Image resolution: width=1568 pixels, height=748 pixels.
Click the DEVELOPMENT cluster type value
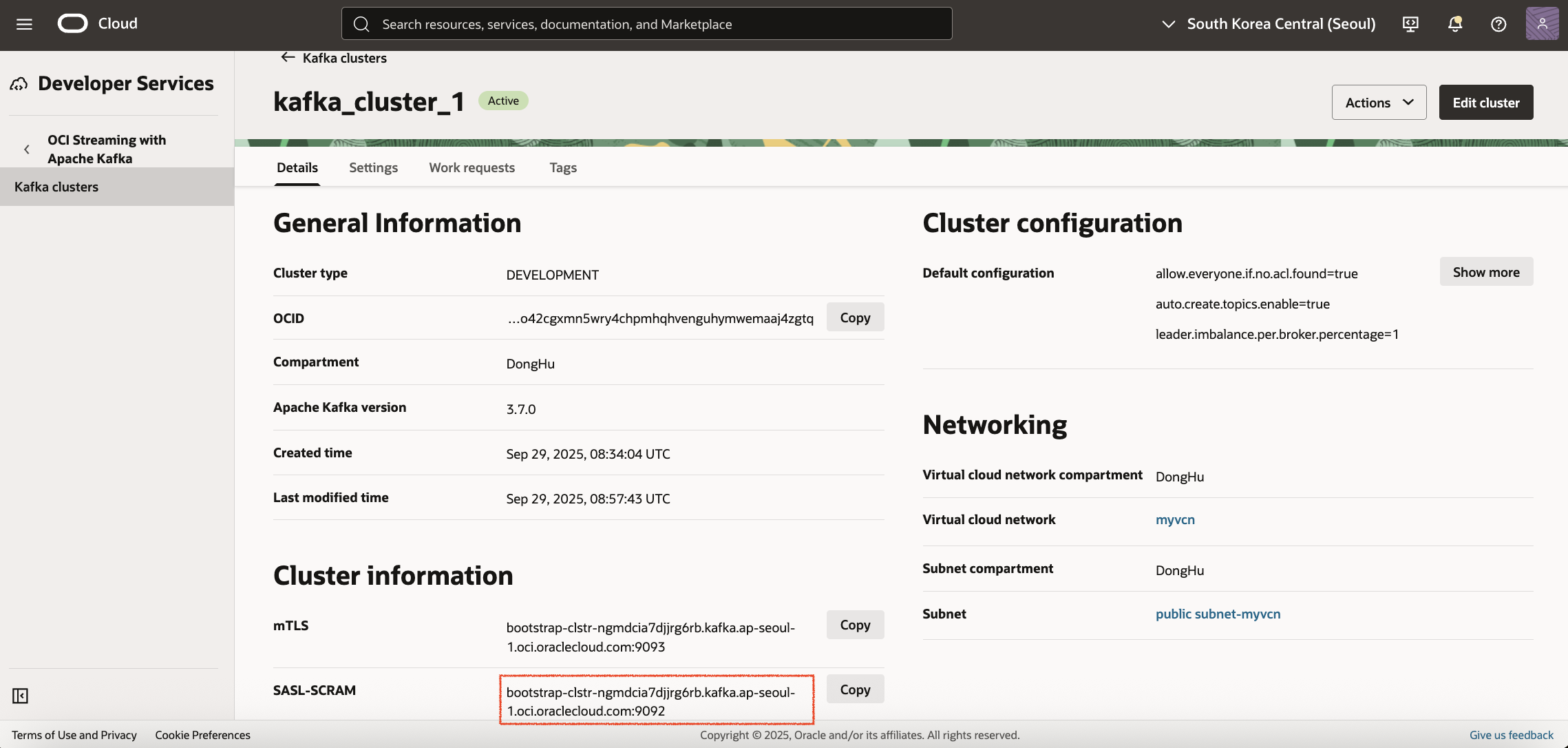click(552, 275)
